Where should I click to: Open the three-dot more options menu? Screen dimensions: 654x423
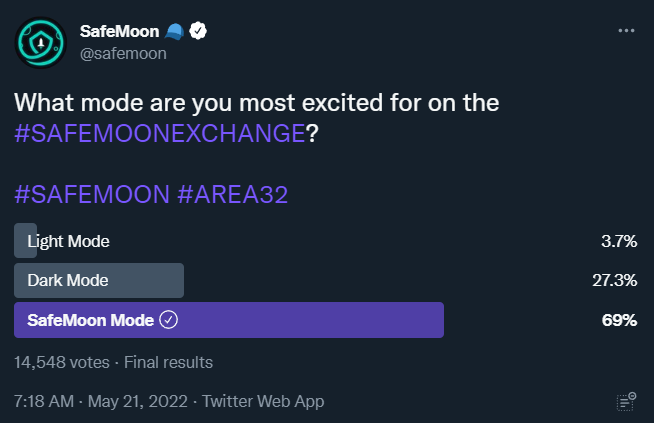pos(626,30)
